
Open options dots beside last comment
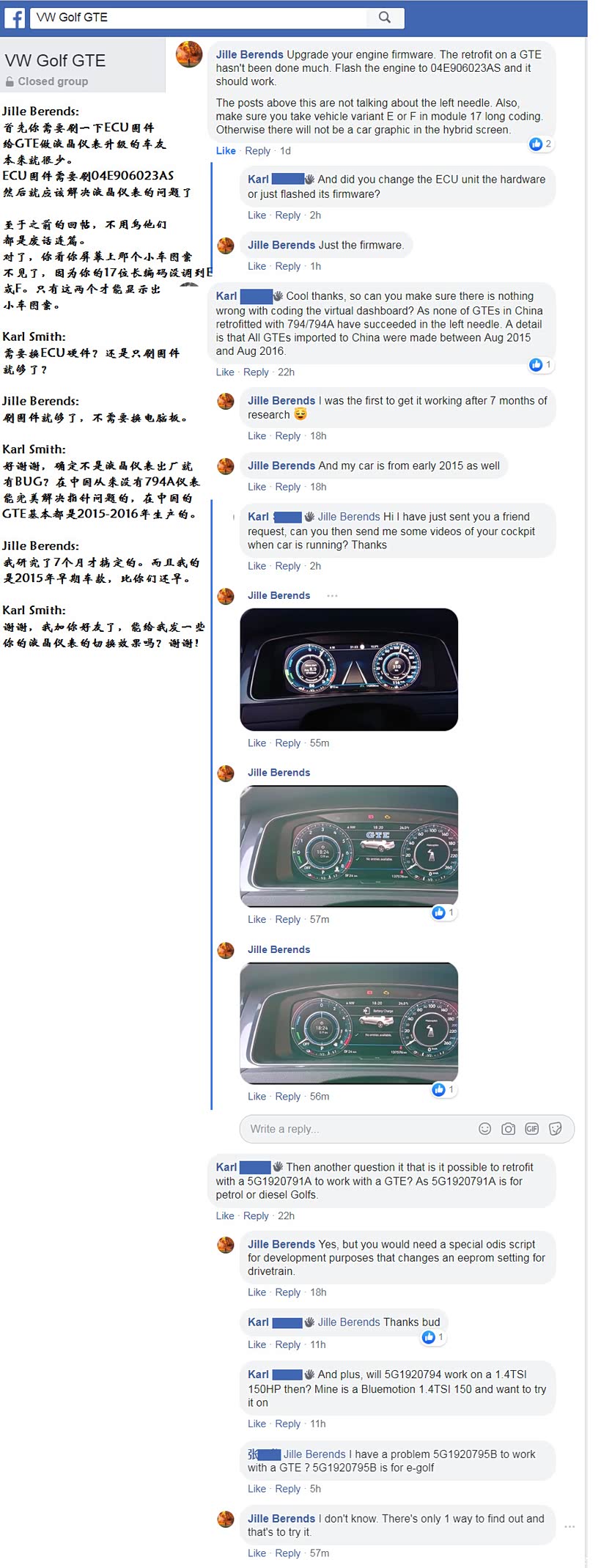(x=569, y=1526)
